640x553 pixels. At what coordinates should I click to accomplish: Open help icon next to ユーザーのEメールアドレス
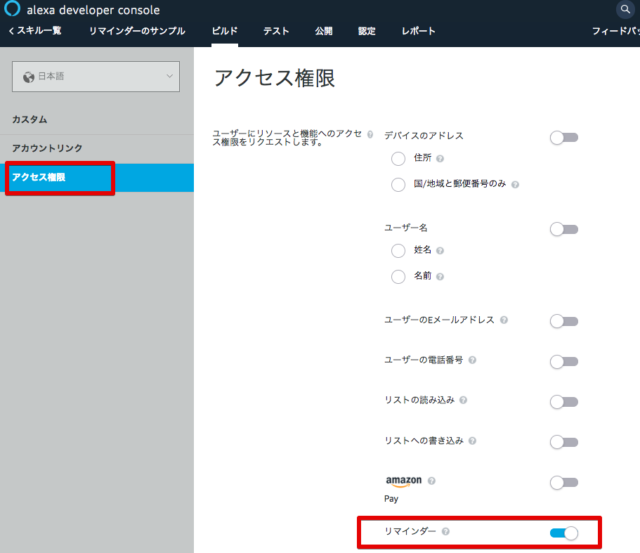pos(504,320)
